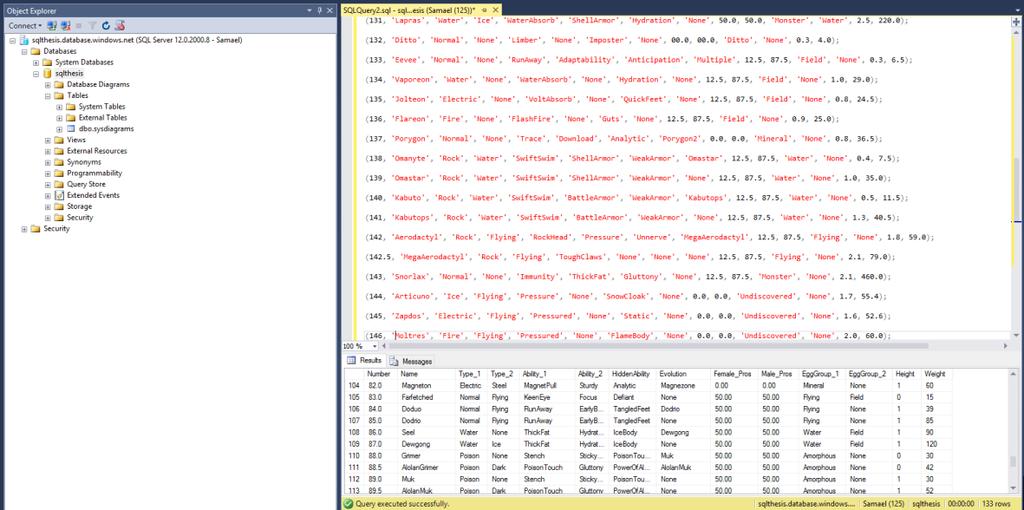Close the Object Explorer panel
The width and height of the screenshot is (1024, 510).
(x=329, y=10)
